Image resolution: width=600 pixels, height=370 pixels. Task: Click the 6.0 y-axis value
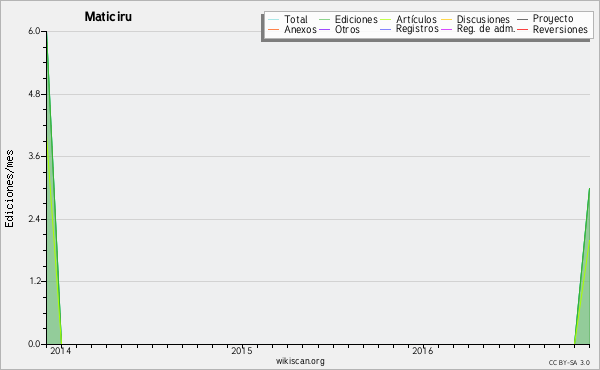coord(34,31)
